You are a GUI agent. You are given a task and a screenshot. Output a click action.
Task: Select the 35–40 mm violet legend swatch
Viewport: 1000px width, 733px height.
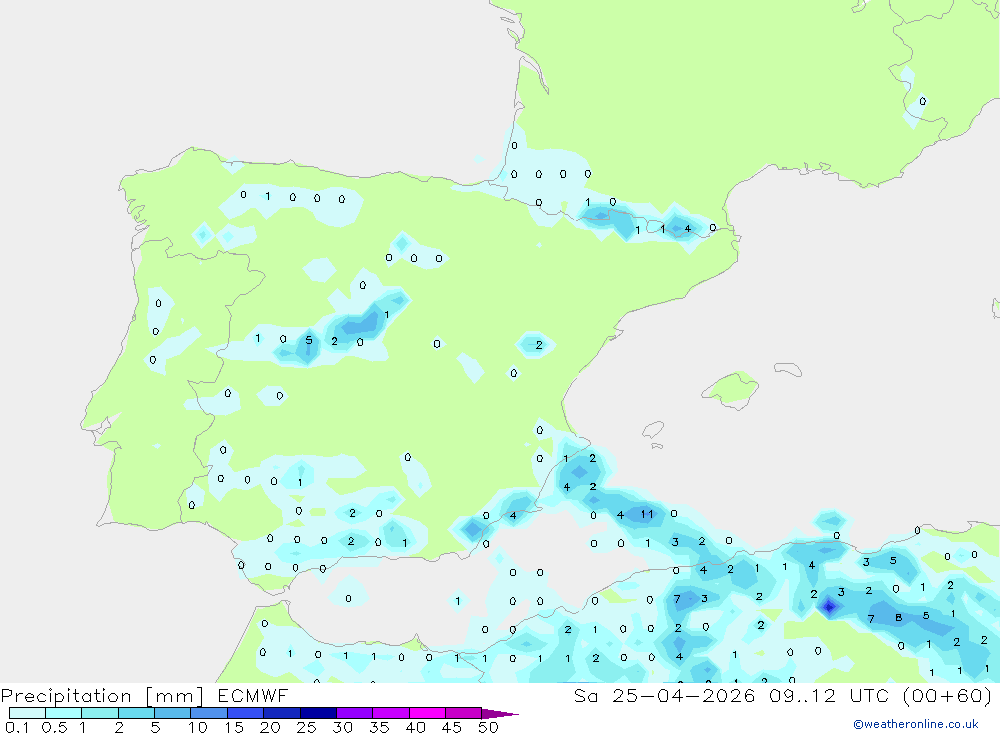390,713
